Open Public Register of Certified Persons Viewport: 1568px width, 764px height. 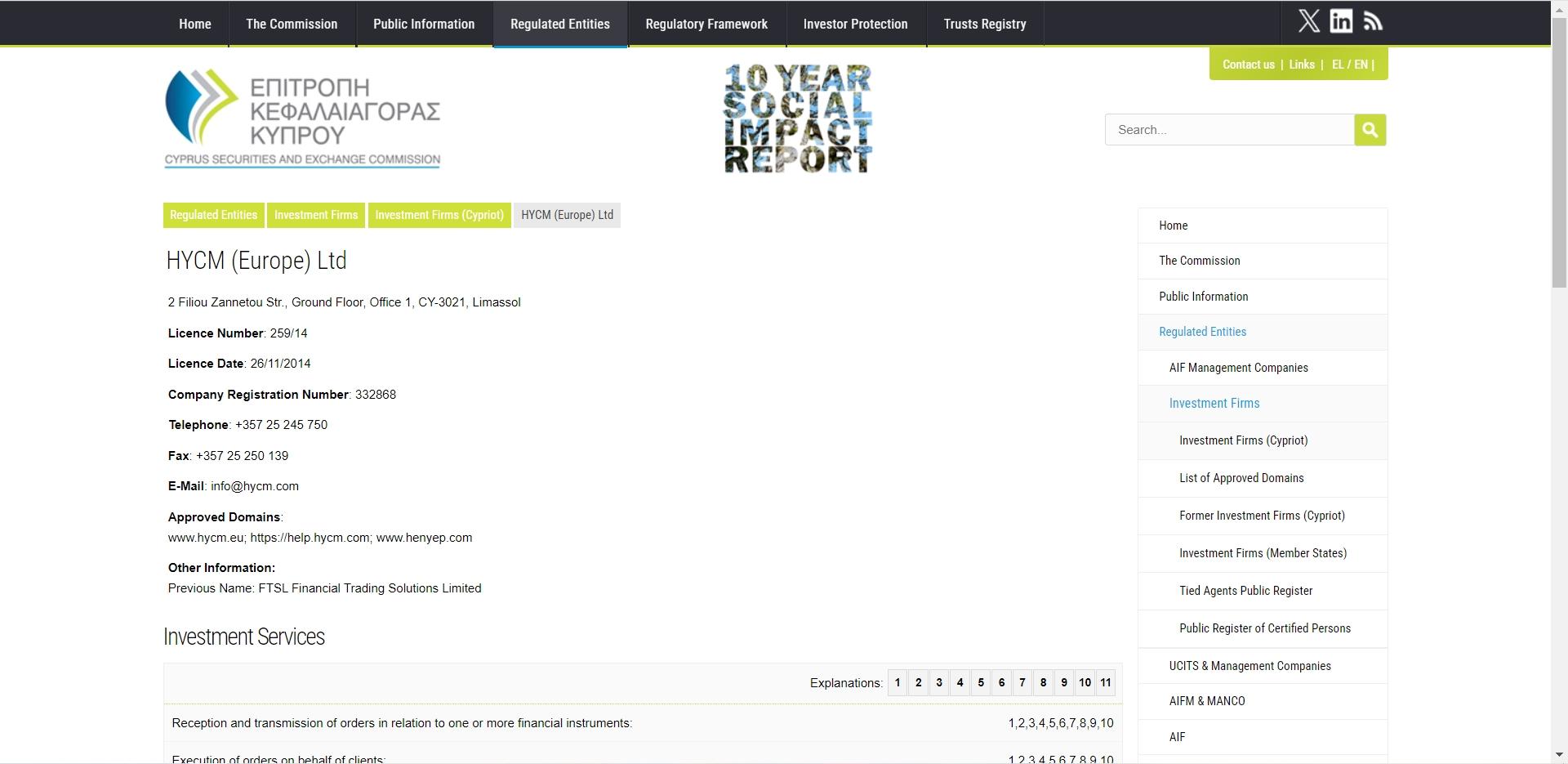pyautogui.click(x=1263, y=628)
